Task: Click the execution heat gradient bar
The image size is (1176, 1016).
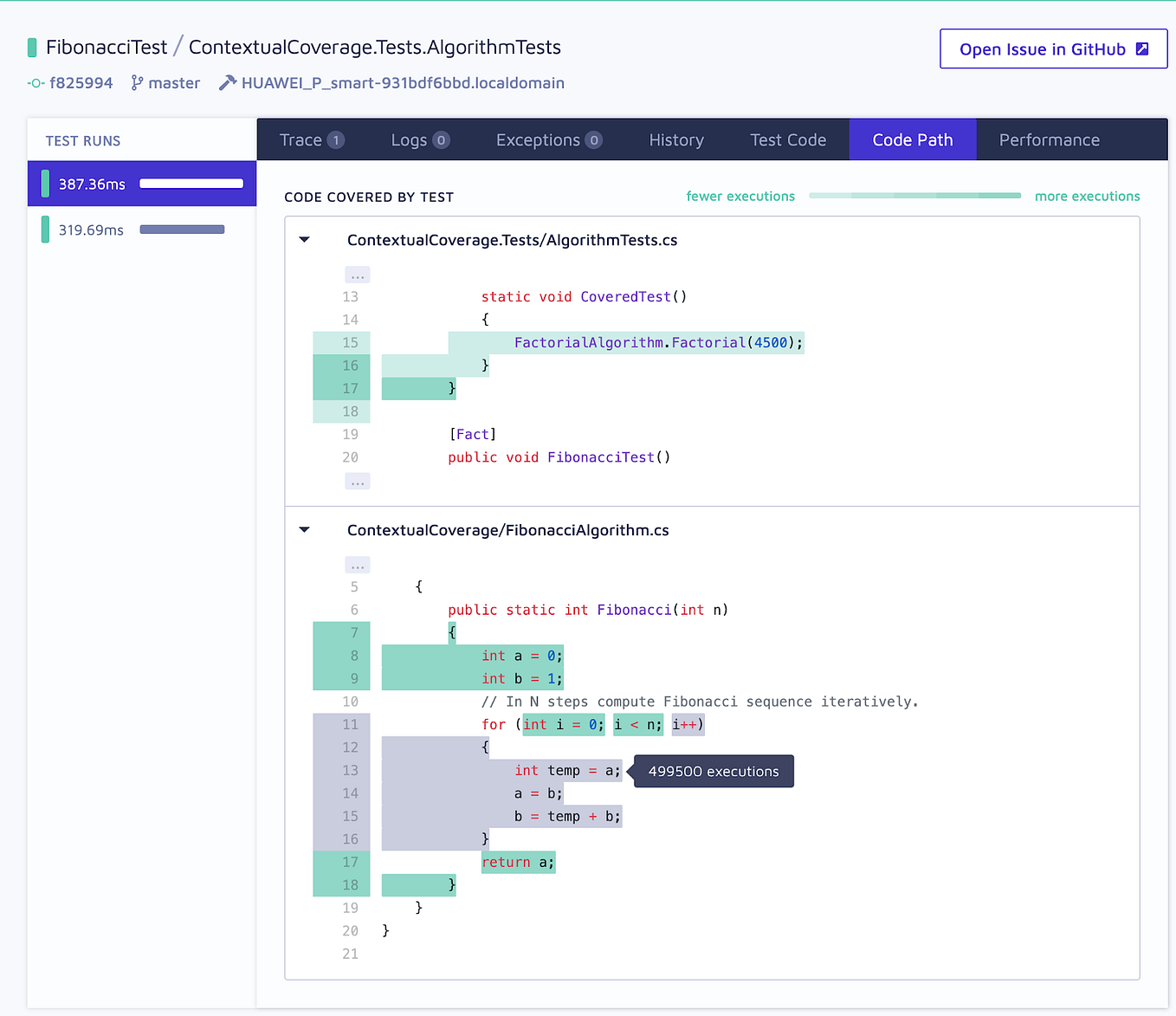Action: pos(914,195)
